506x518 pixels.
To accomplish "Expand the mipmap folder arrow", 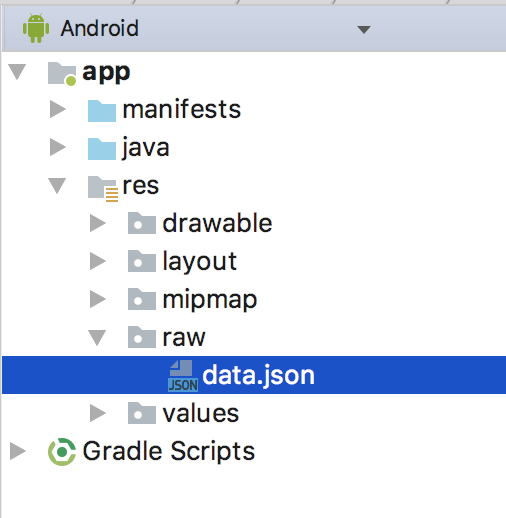I will pos(98,299).
